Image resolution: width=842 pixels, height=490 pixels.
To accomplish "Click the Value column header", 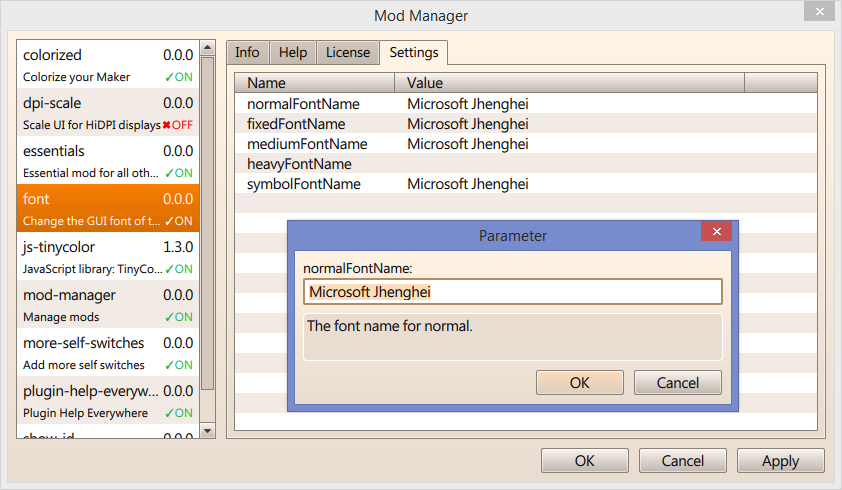I will [570, 83].
